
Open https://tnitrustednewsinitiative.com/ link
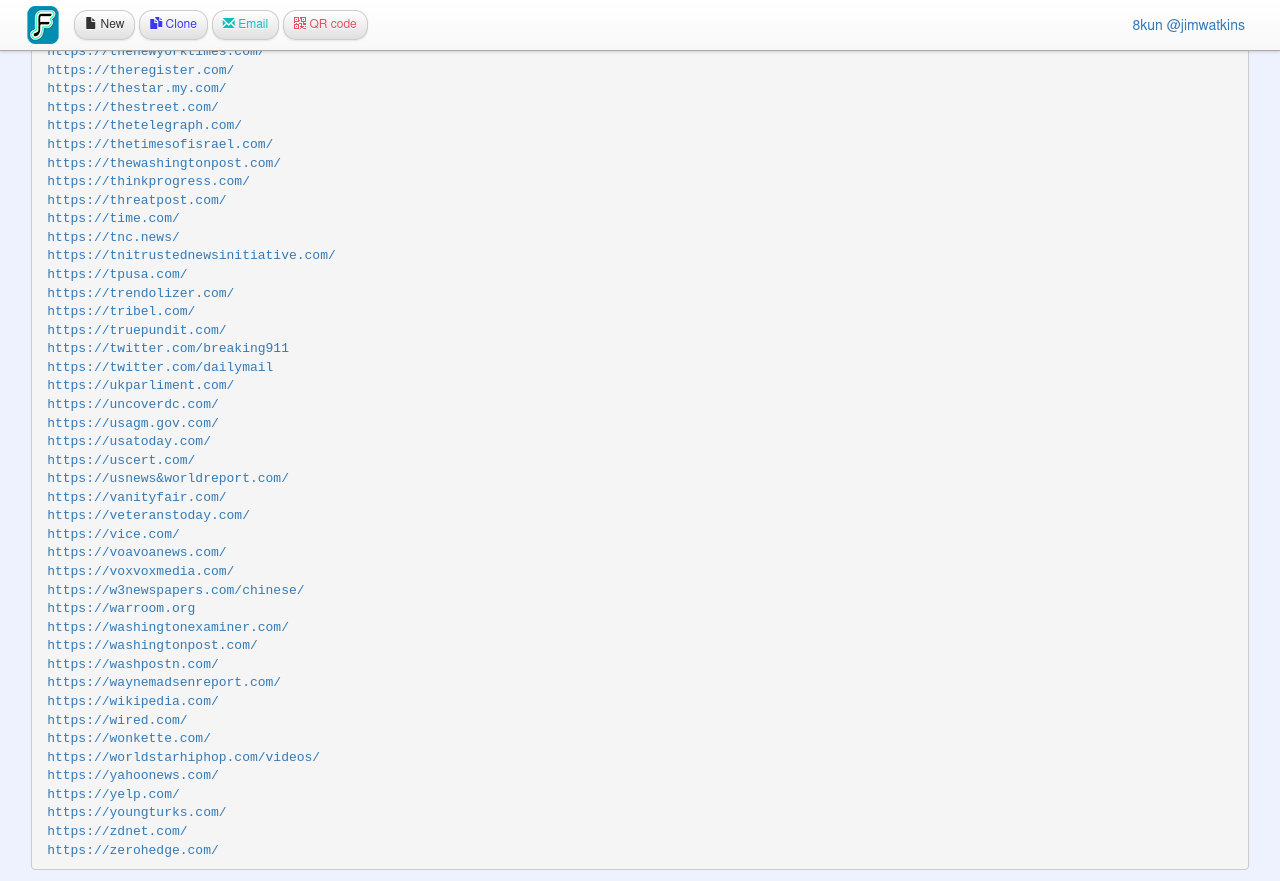pos(192,256)
